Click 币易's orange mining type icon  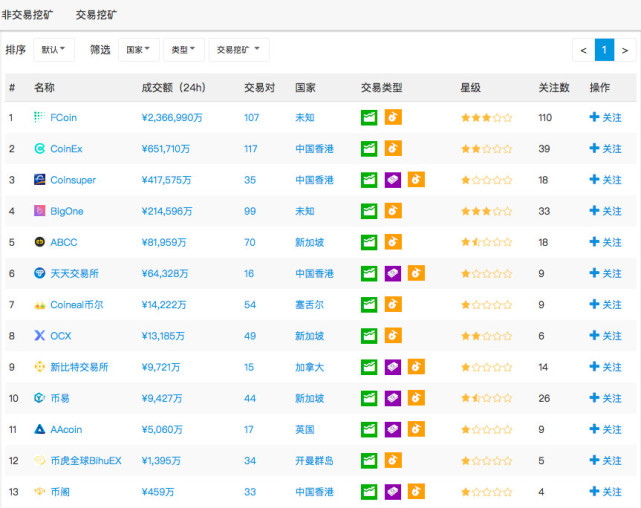[416, 398]
